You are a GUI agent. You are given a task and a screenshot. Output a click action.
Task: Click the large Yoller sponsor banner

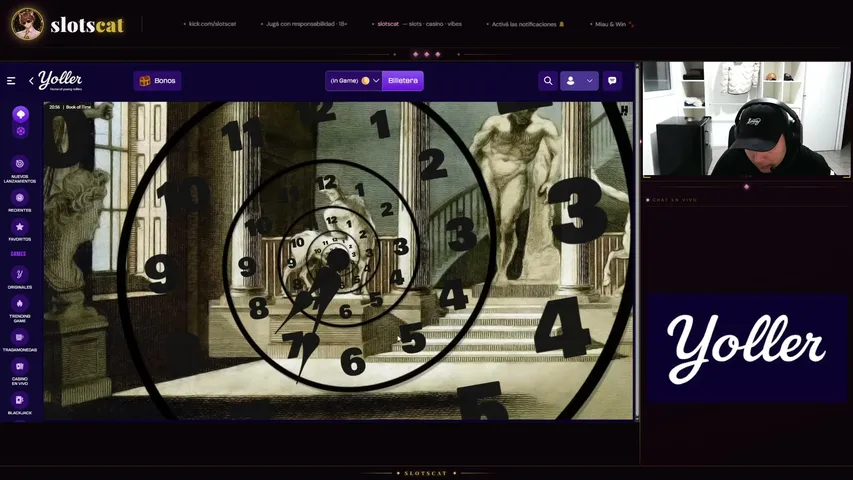click(746, 348)
